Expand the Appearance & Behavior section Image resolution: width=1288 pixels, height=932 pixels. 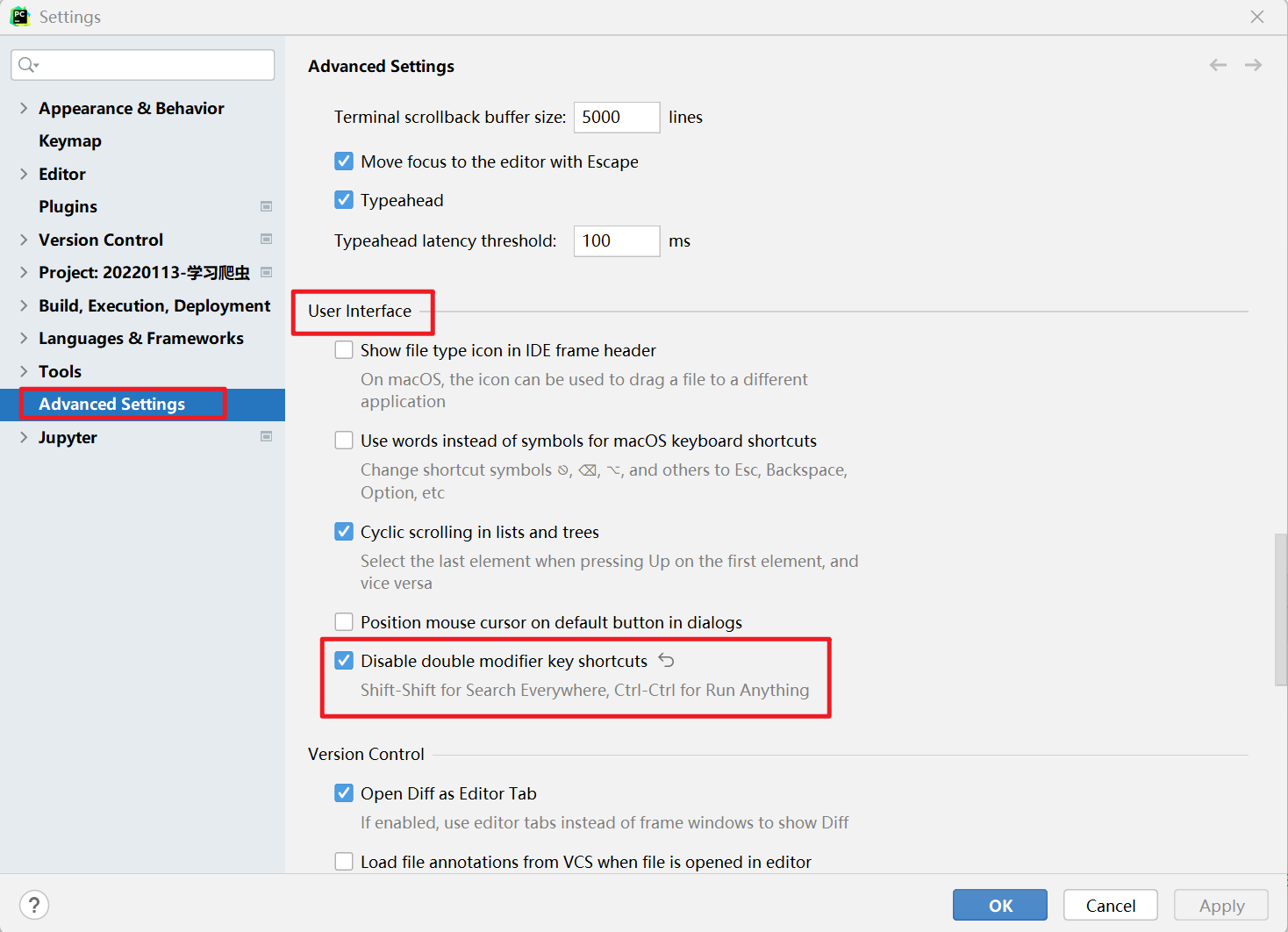[x=23, y=108]
